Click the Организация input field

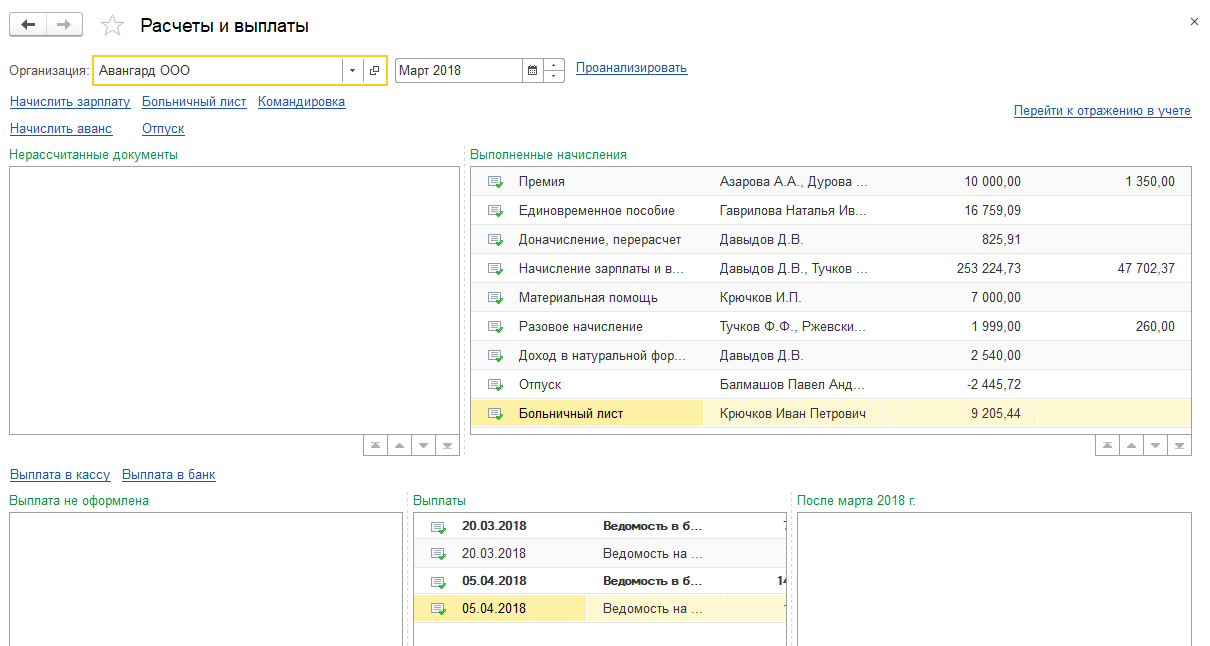pyautogui.click(x=216, y=71)
